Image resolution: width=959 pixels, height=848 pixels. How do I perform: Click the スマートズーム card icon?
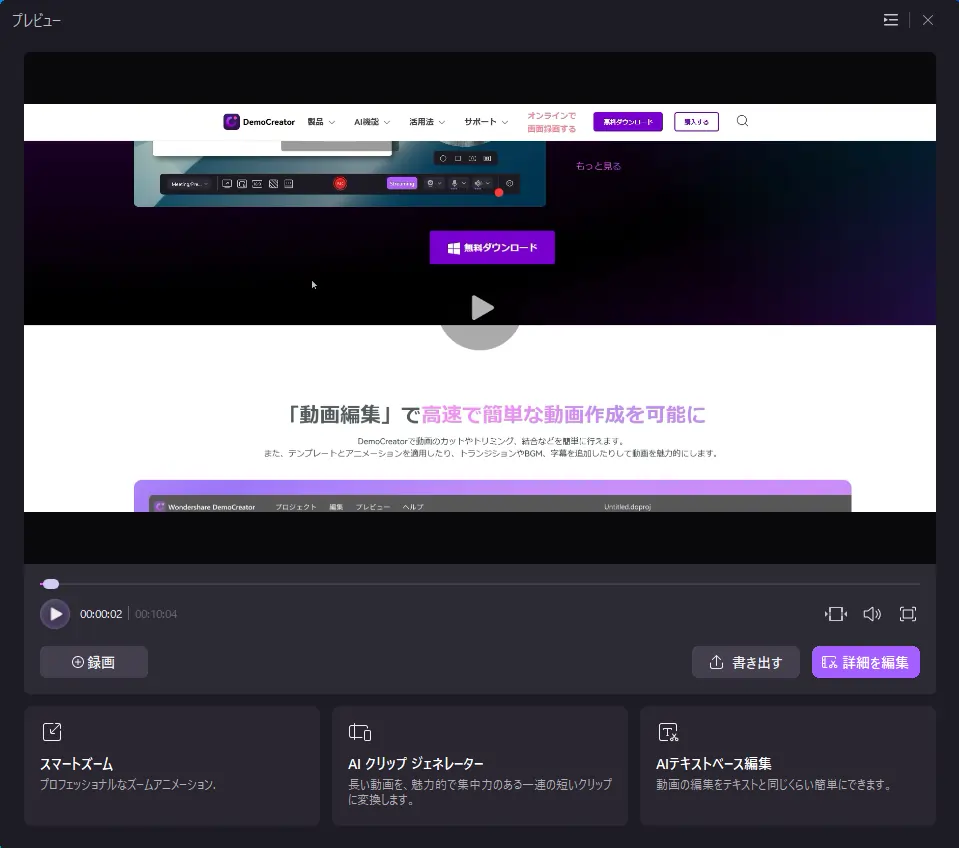click(x=52, y=732)
